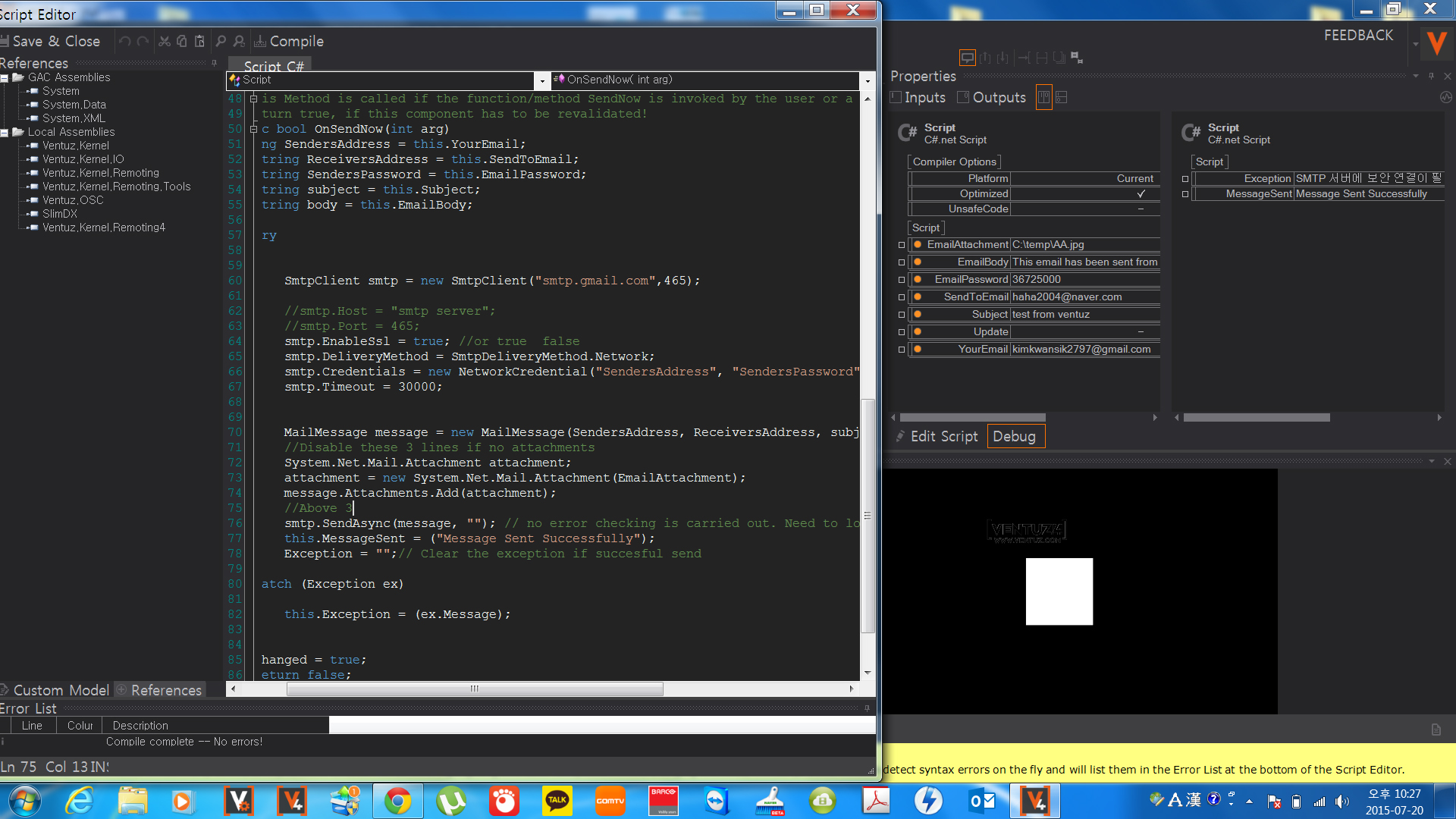Click the scissors Cut icon
Viewport: 1456px width, 819px height.
point(165,42)
